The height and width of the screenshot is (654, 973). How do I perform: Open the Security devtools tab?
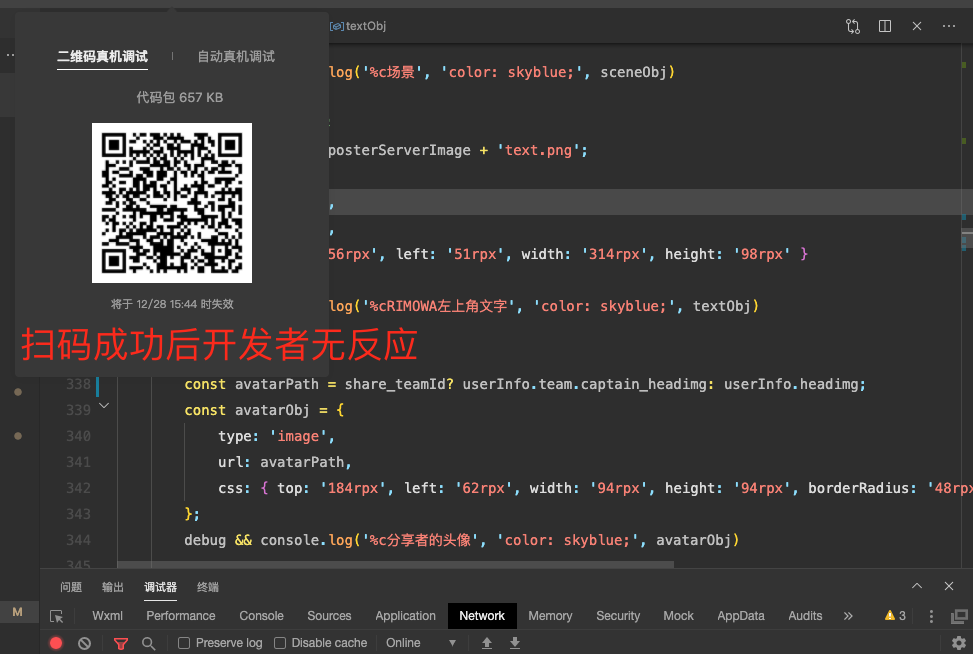coord(618,616)
